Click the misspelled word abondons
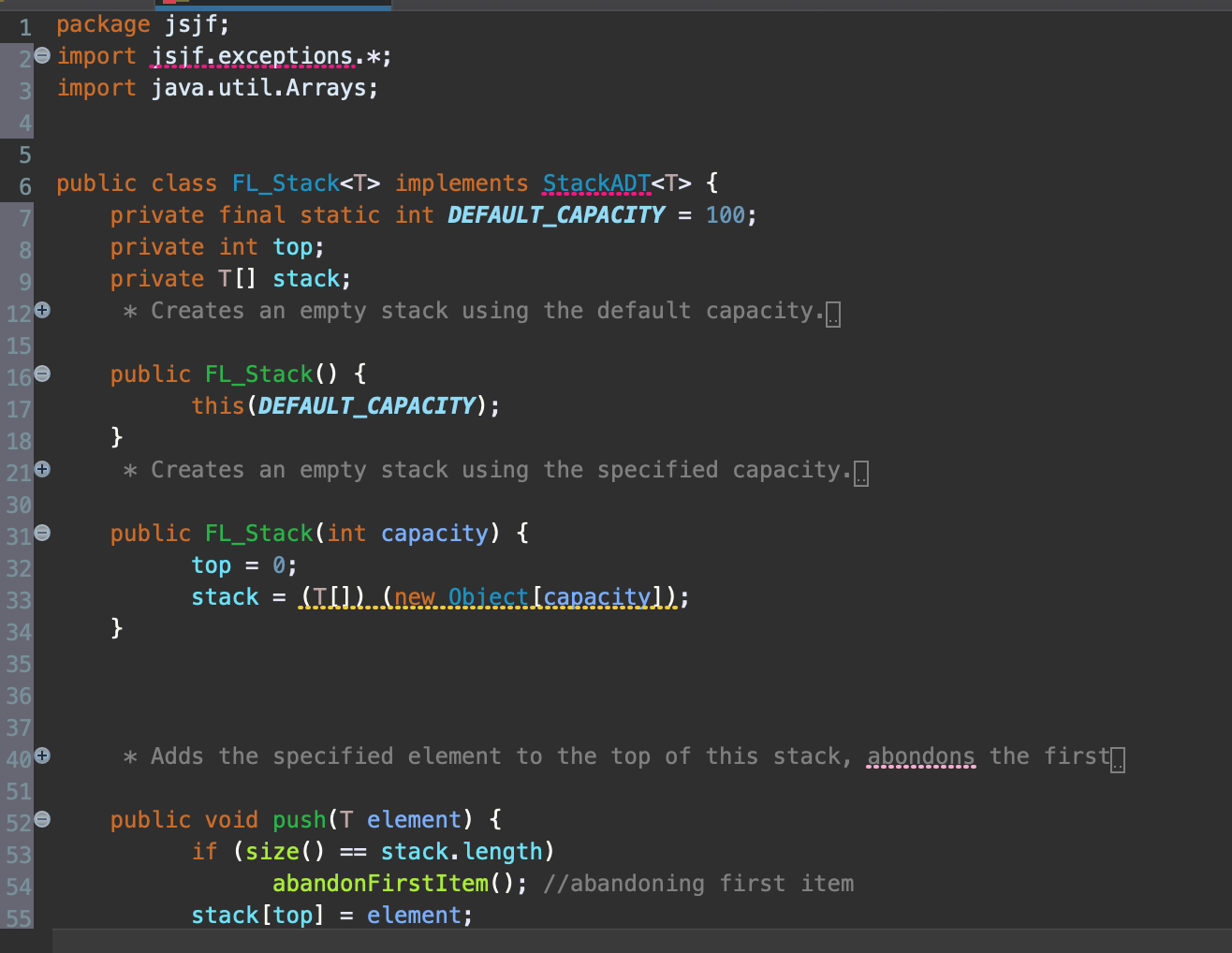 920,755
